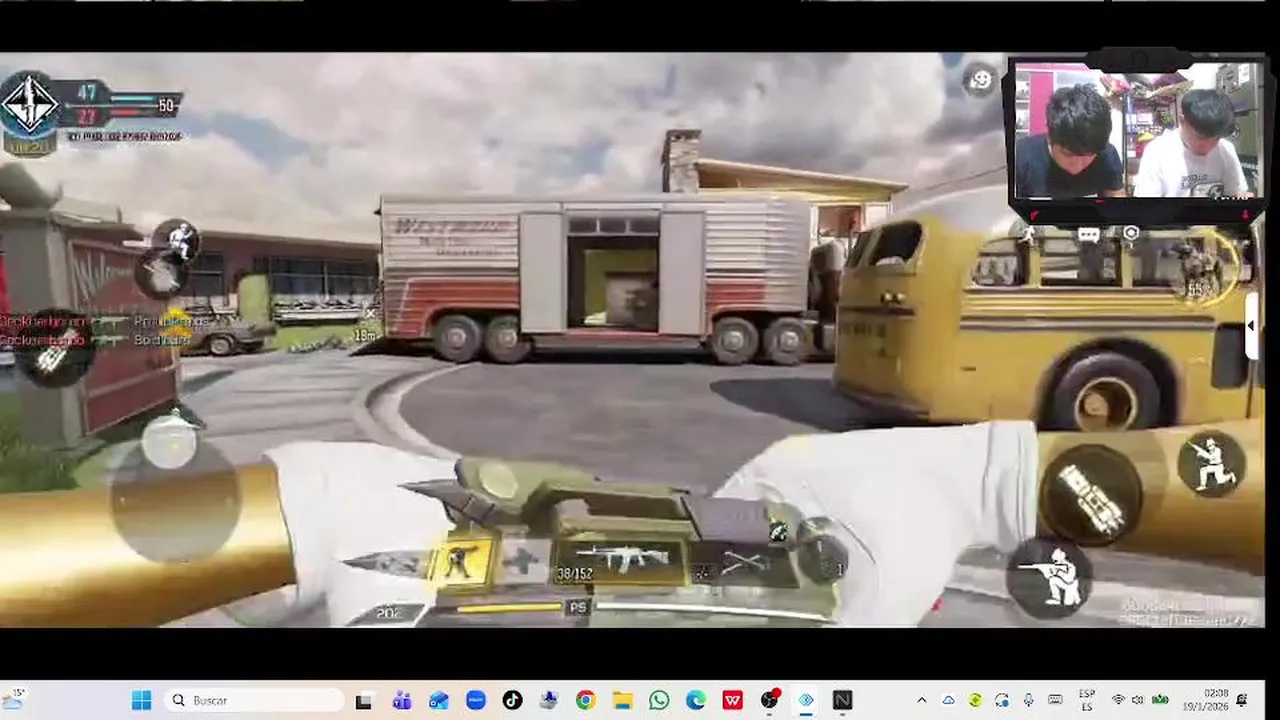
Task: Open OneDrive cloud icon in the tray
Action: coord(948,700)
